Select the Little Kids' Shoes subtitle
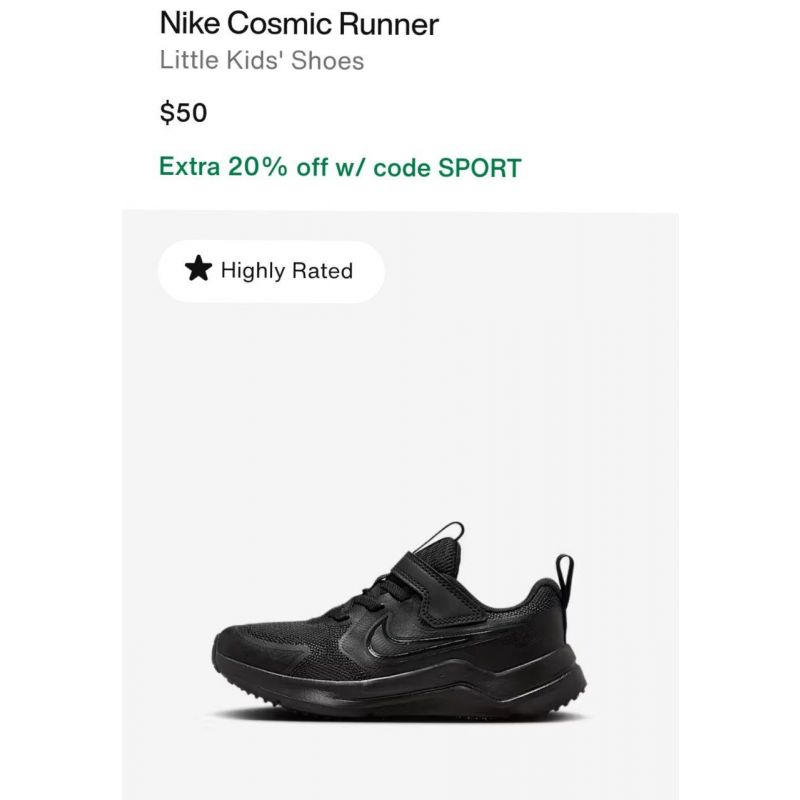The width and height of the screenshot is (800, 800). point(262,60)
